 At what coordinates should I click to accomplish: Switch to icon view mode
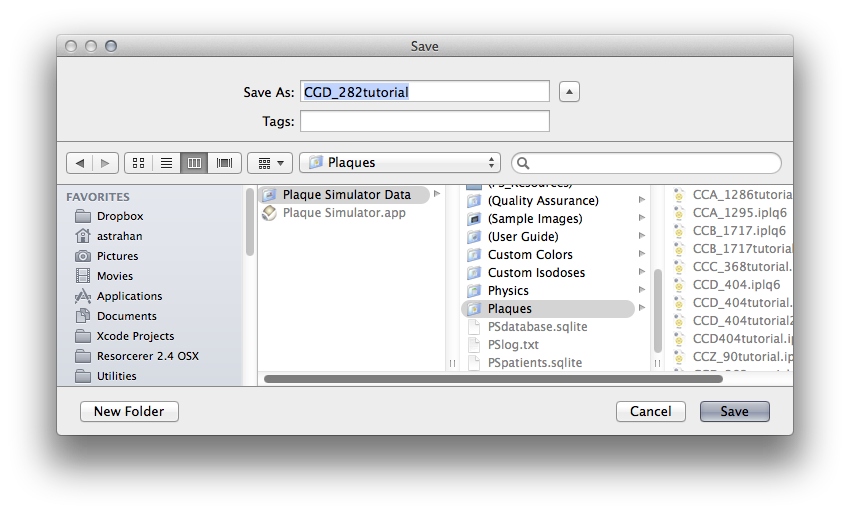tap(139, 162)
